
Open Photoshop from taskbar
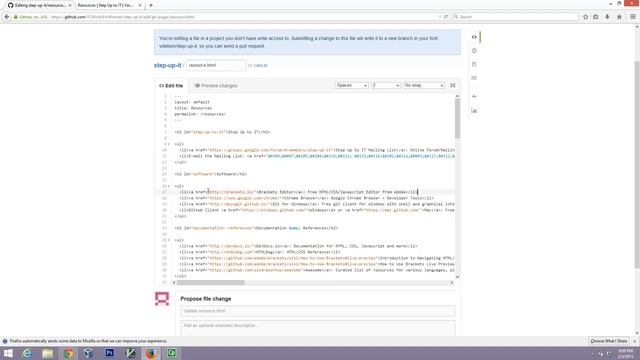click(109, 353)
